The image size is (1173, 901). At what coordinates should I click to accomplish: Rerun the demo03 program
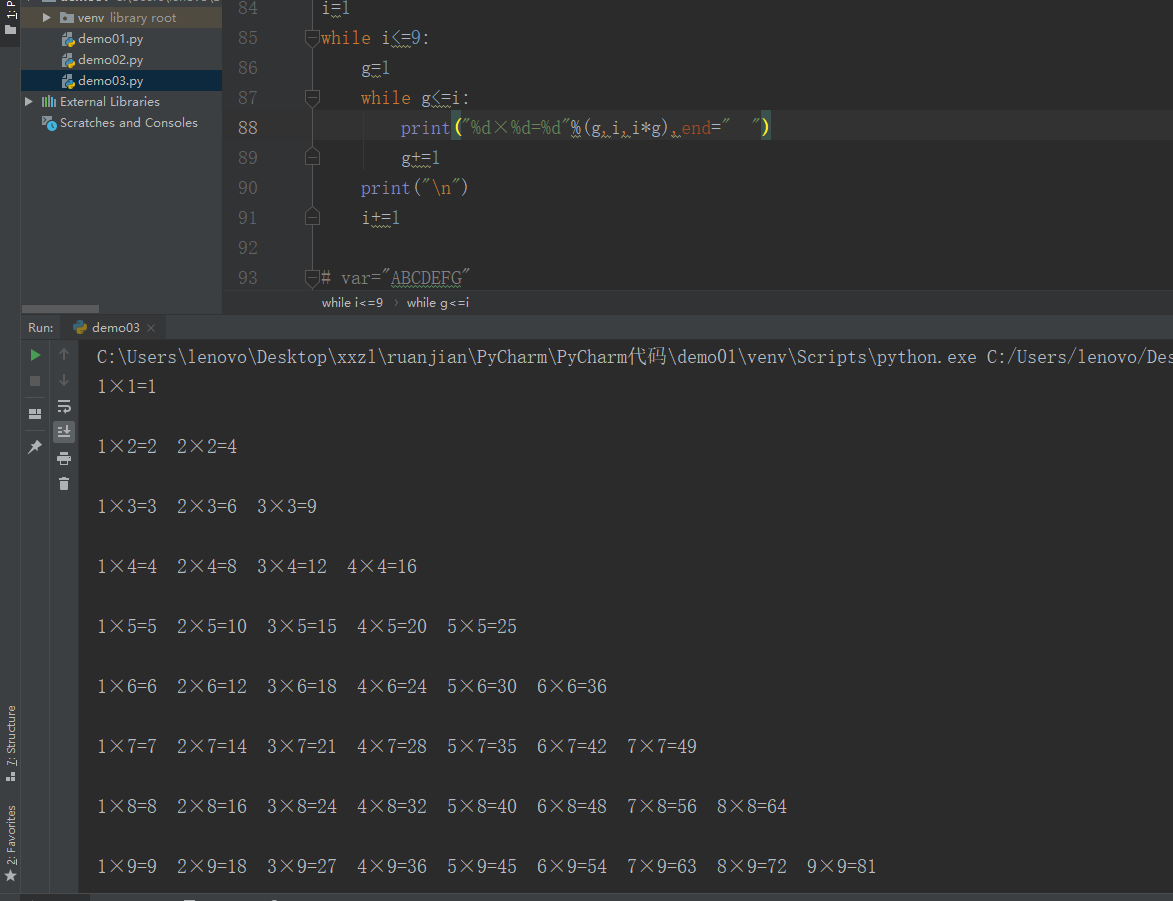35,356
